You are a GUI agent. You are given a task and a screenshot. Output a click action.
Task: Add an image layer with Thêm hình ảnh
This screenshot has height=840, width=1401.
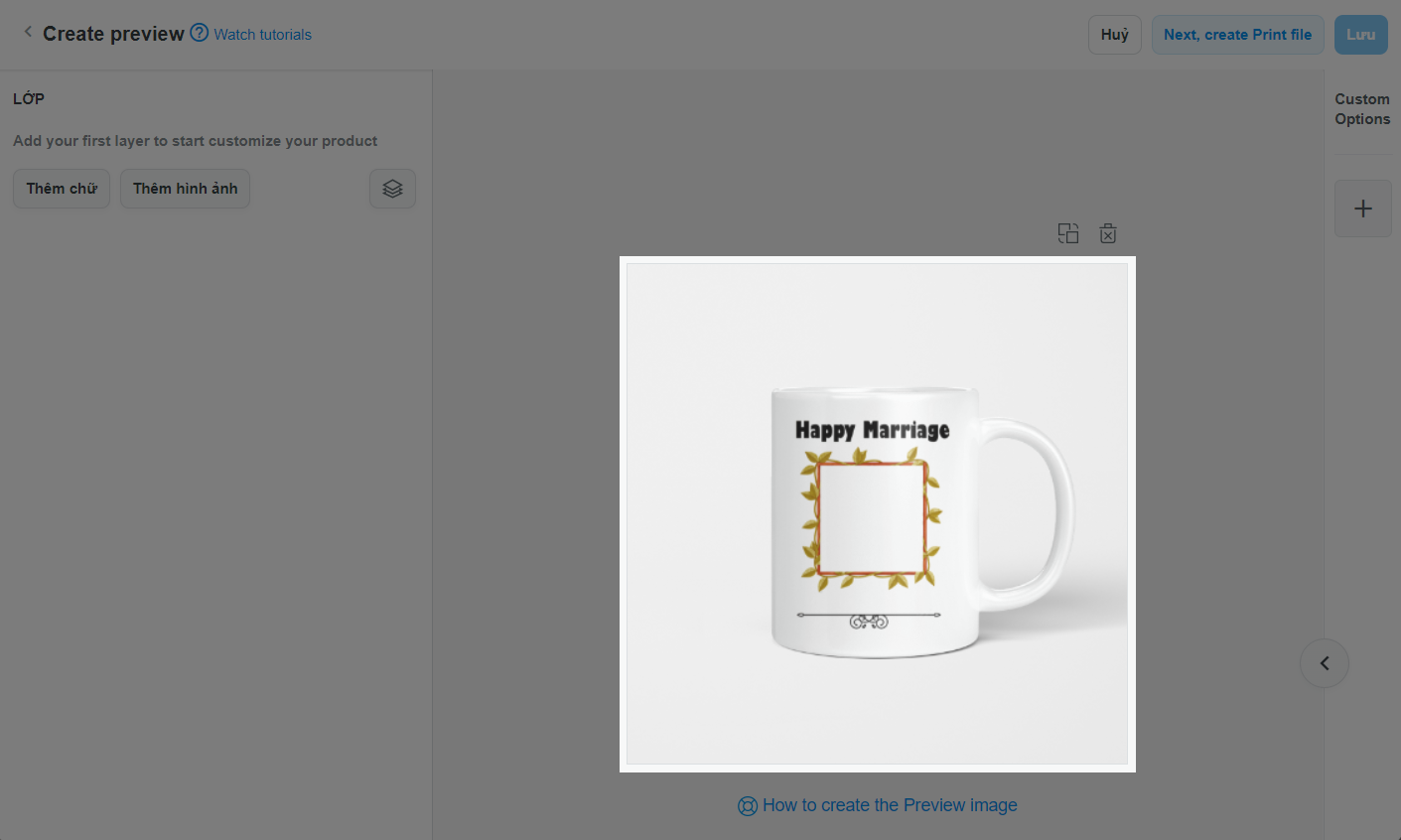coord(186,189)
